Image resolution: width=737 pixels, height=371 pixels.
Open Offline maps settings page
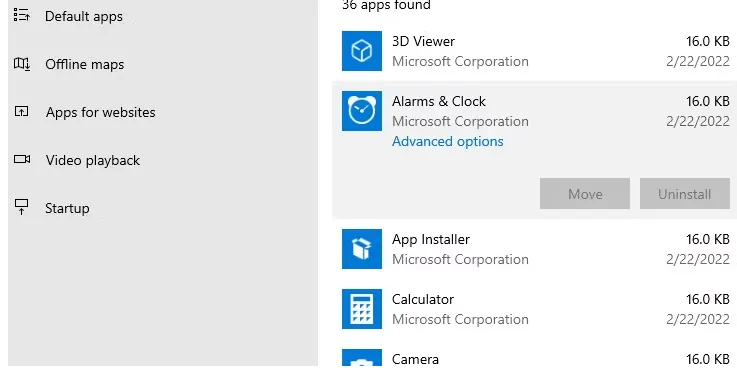coord(85,64)
